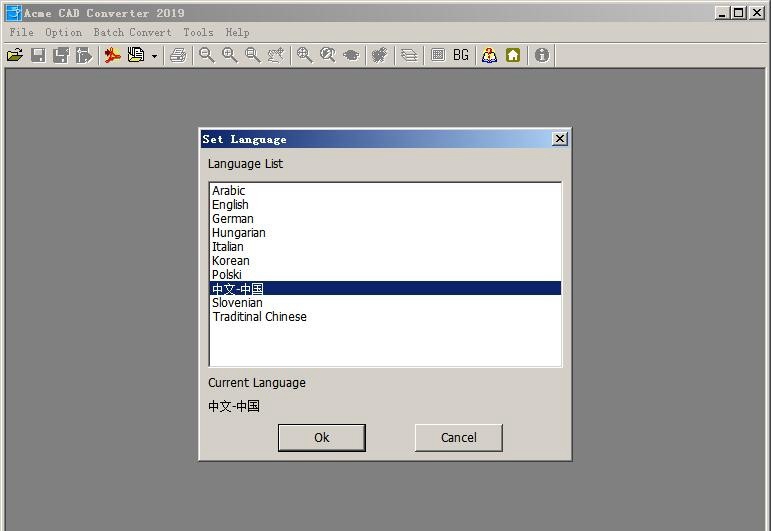
Task: Close the Set Language dialog
Action: pyautogui.click(x=560, y=139)
